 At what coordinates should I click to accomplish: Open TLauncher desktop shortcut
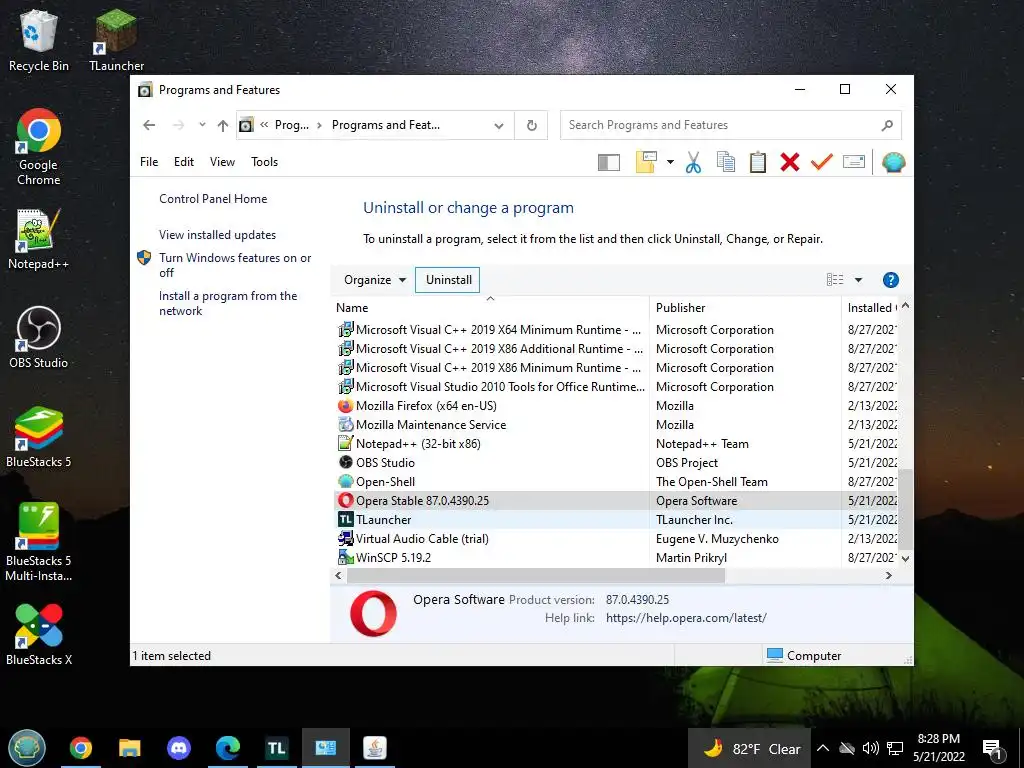click(x=116, y=40)
